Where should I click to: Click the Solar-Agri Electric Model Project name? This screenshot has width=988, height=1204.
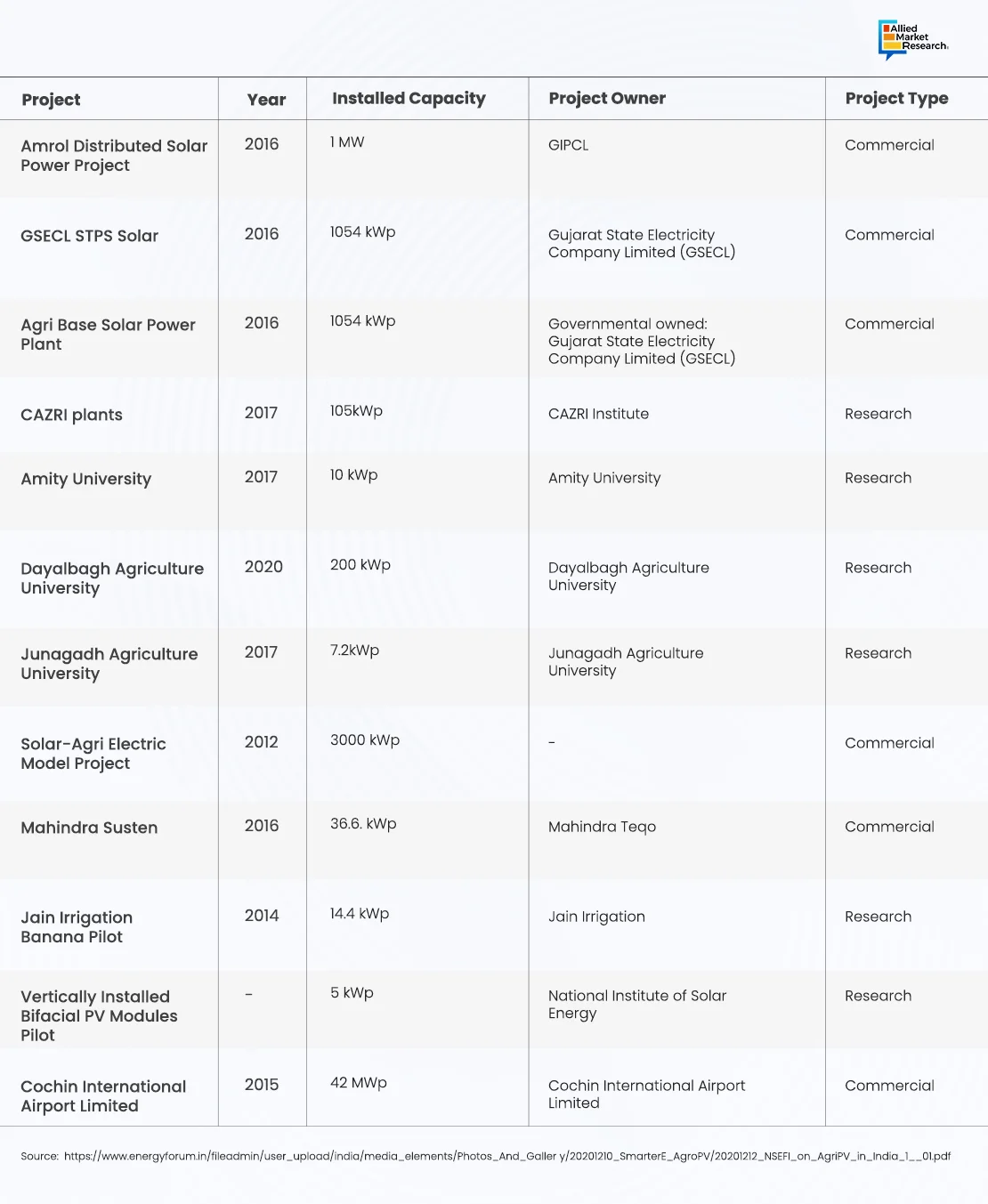tap(93, 754)
